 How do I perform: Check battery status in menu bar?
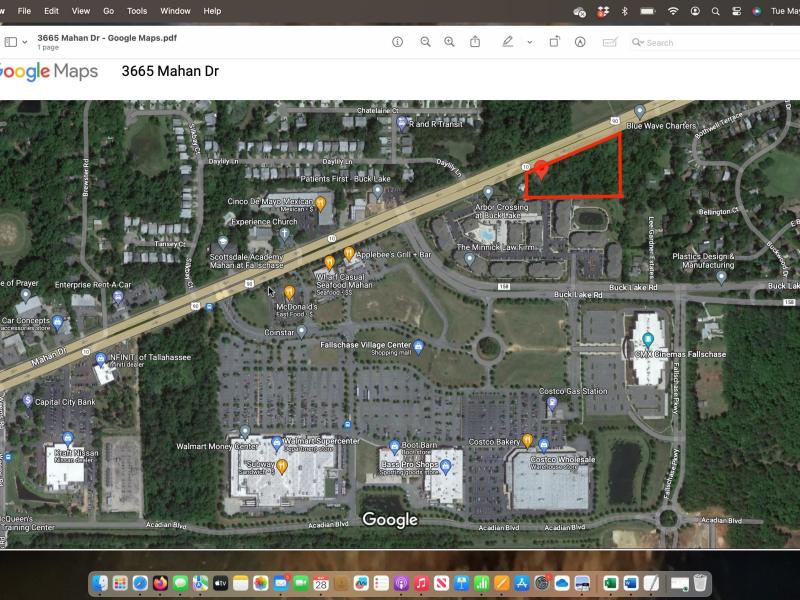coord(648,11)
